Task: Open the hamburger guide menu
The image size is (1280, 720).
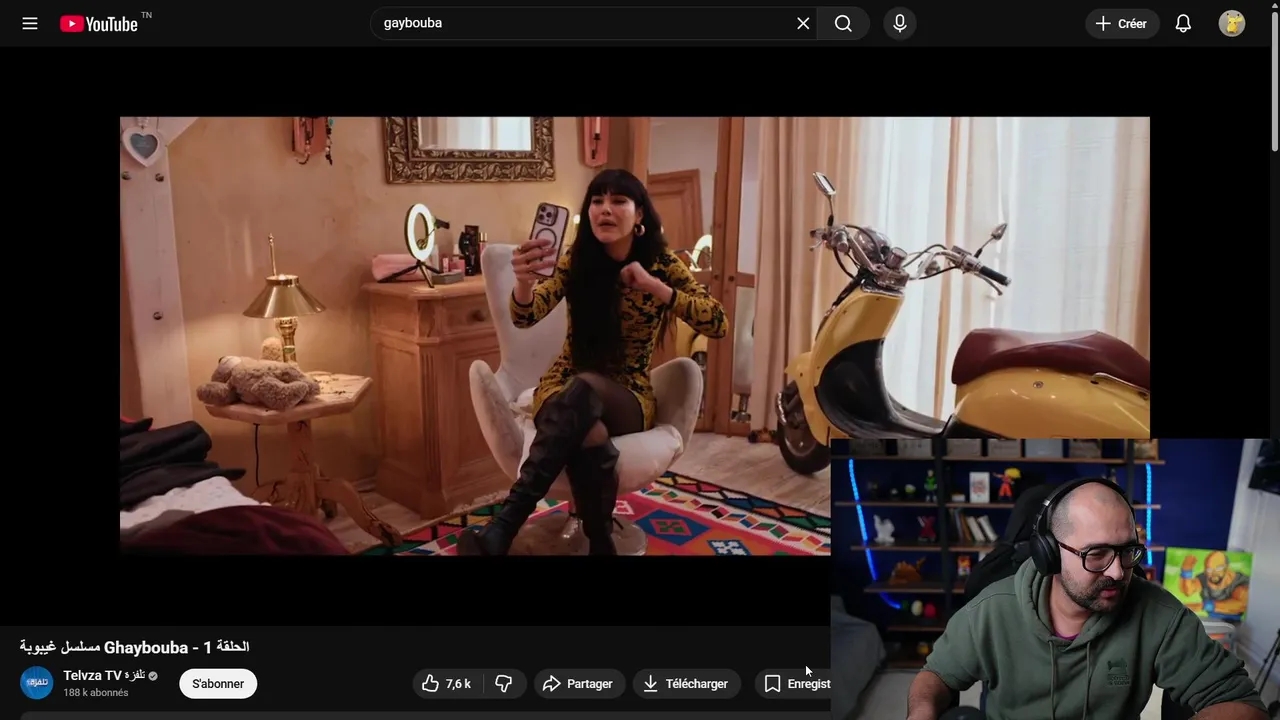Action: pos(30,23)
